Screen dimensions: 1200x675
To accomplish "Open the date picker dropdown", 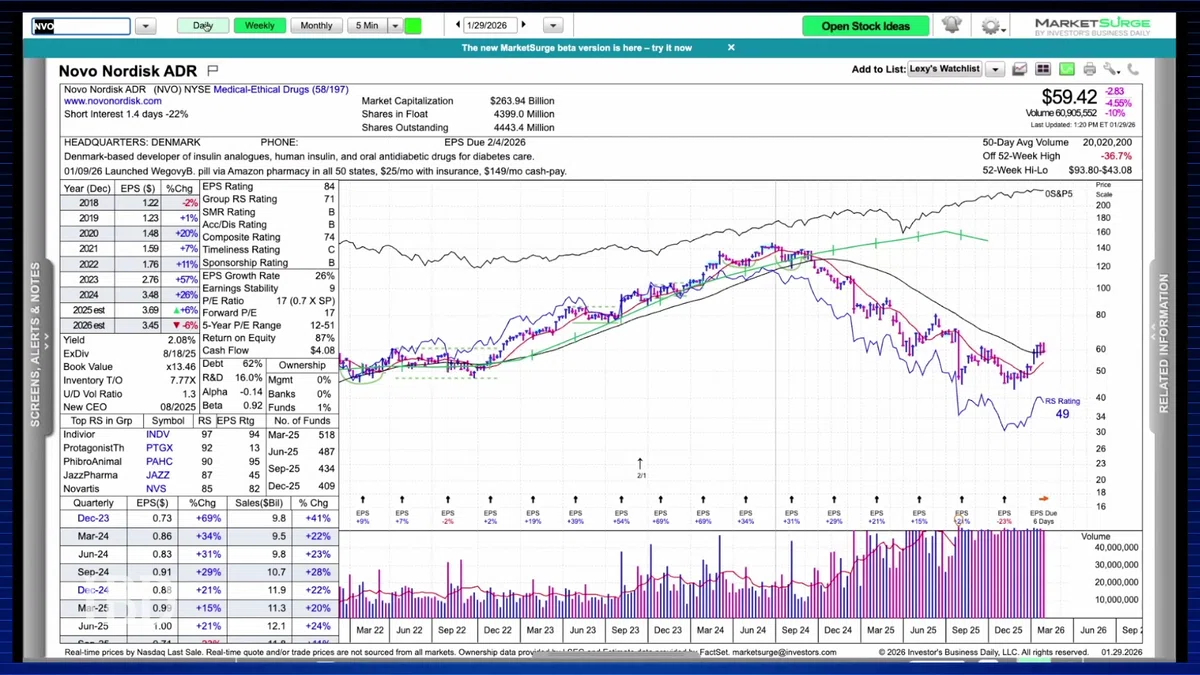I will click(551, 25).
